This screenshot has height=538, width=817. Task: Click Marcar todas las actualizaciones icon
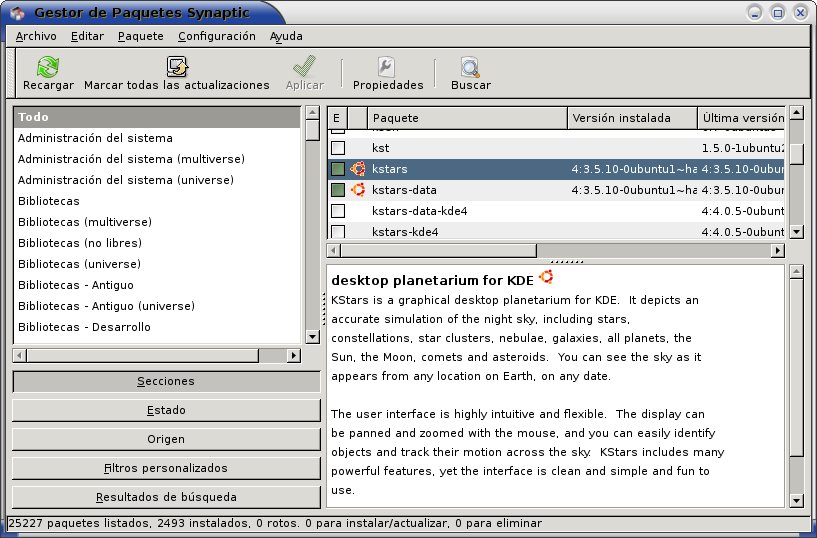(x=177, y=67)
